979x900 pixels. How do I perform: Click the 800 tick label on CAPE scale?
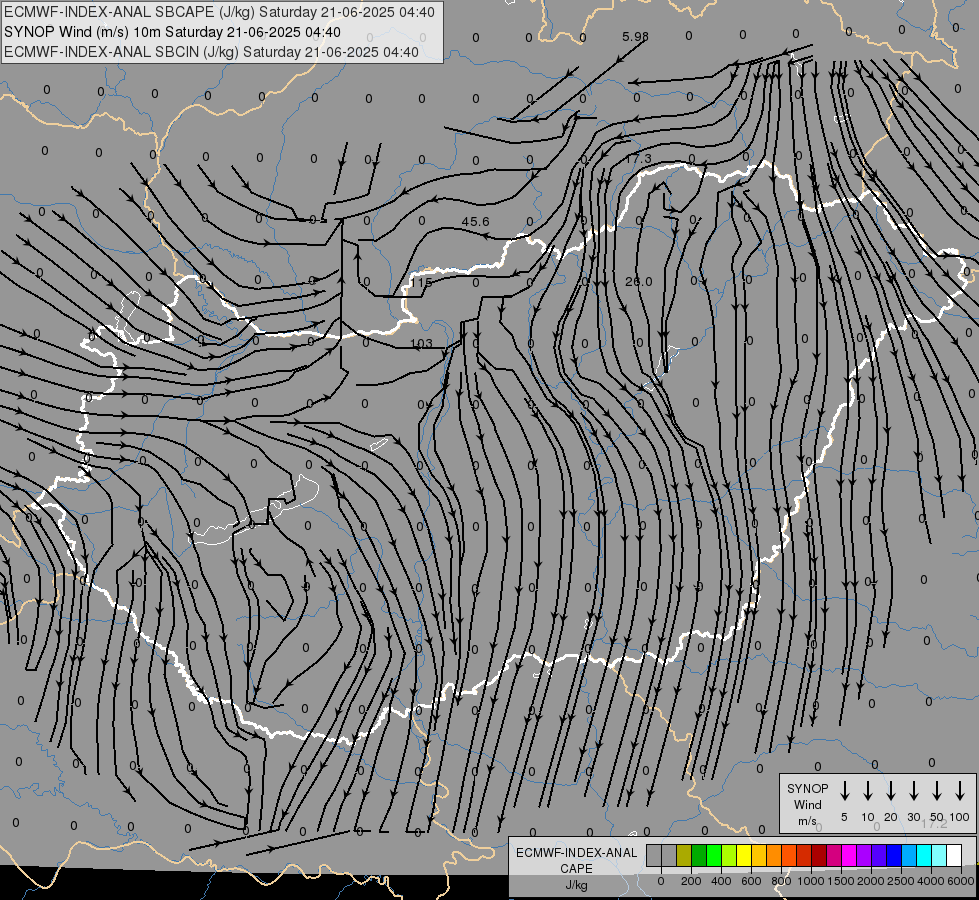click(x=781, y=881)
